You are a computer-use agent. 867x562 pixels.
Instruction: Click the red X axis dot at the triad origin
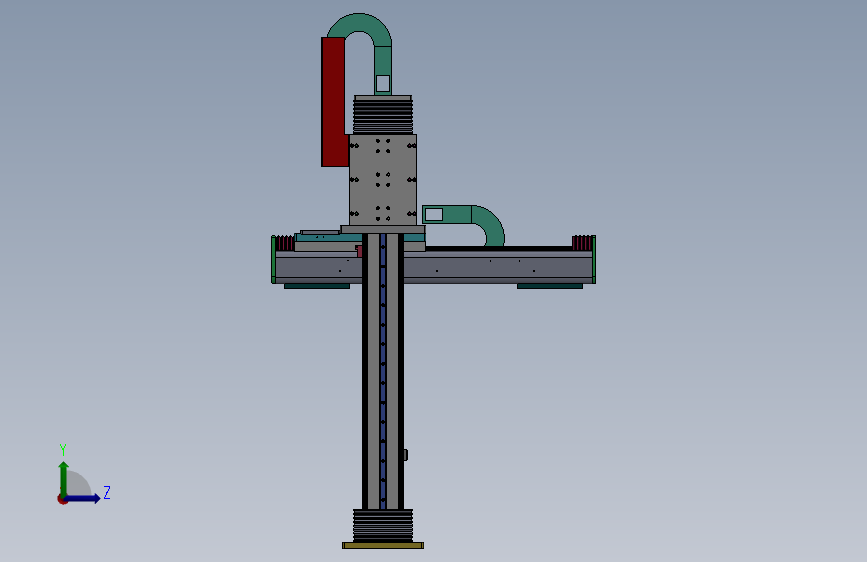(x=62, y=499)
